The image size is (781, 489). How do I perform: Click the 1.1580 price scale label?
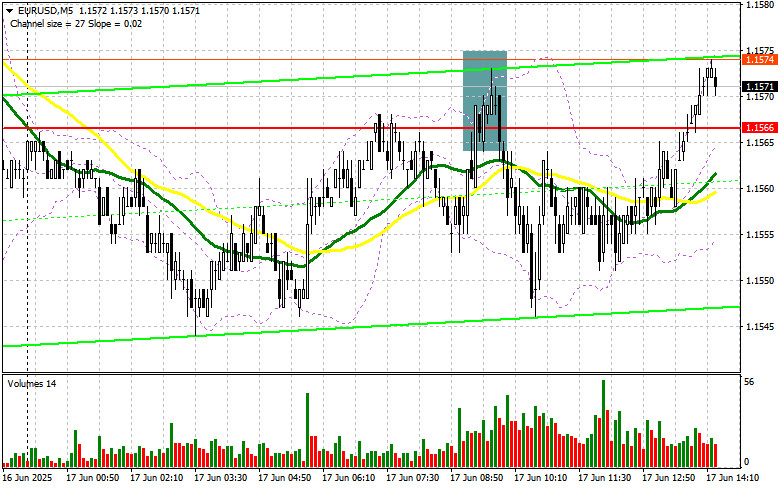760,4
